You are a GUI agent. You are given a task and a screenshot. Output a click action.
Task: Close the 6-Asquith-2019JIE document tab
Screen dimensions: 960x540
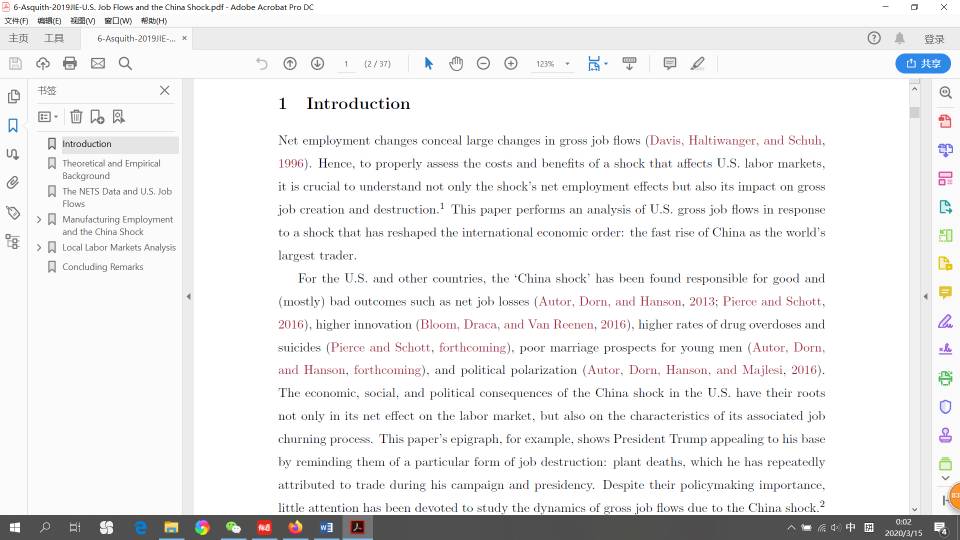[x=184, y=38]
